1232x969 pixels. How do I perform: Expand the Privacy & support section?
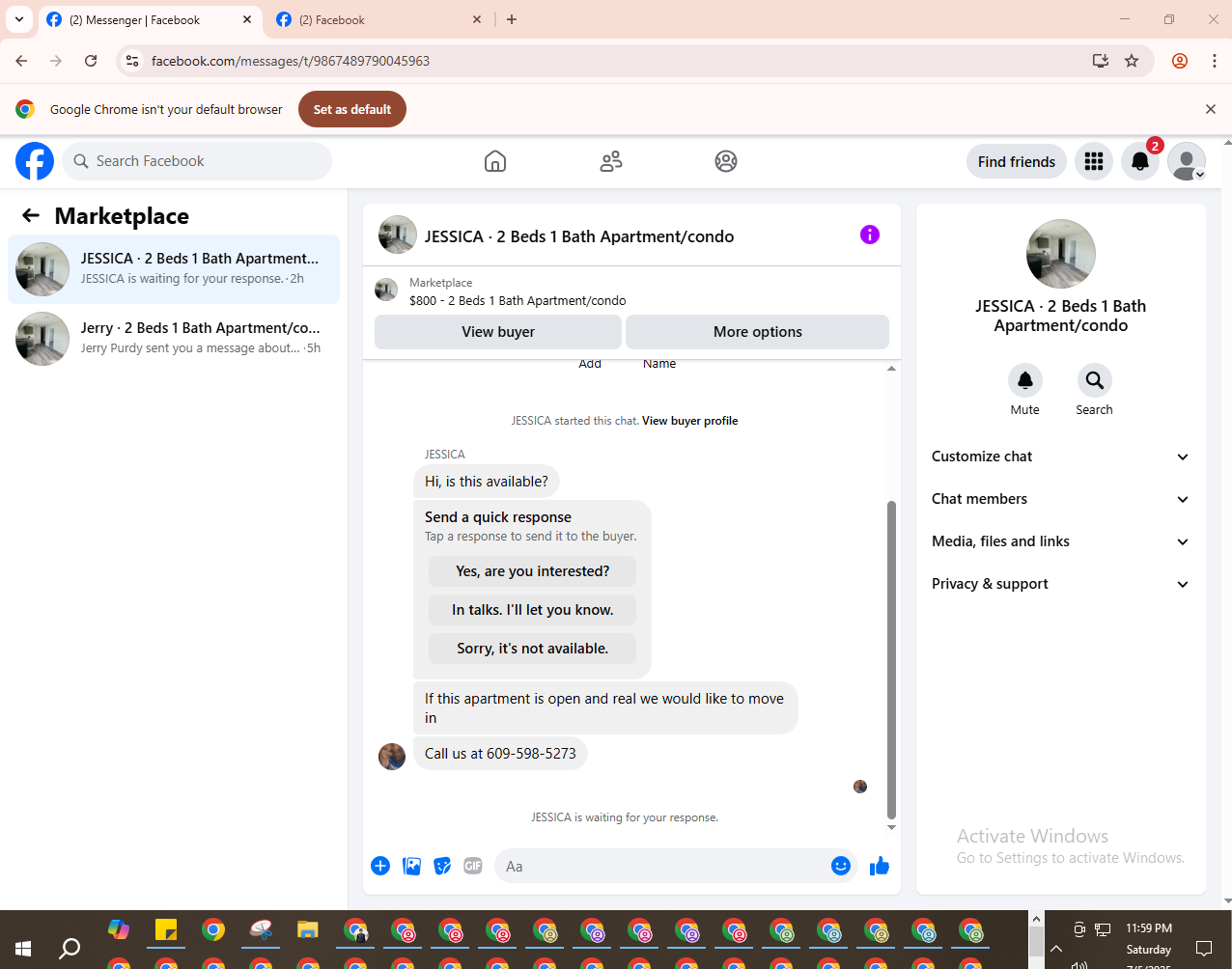coord(1061,584)
